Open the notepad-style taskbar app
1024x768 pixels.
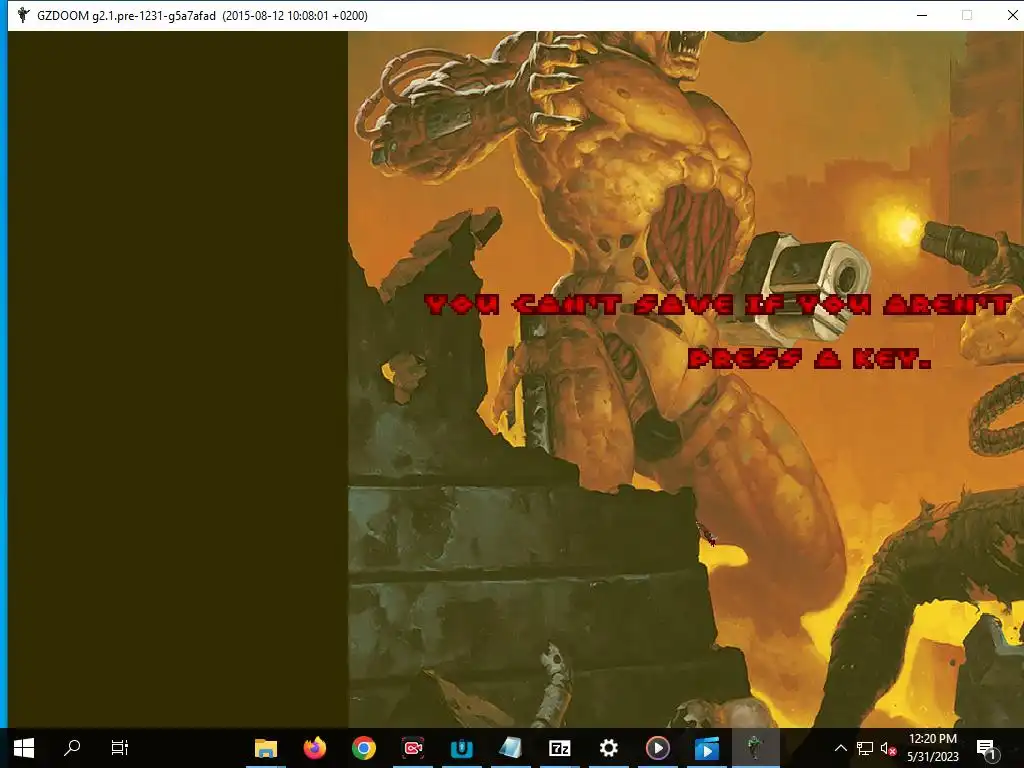511,748
